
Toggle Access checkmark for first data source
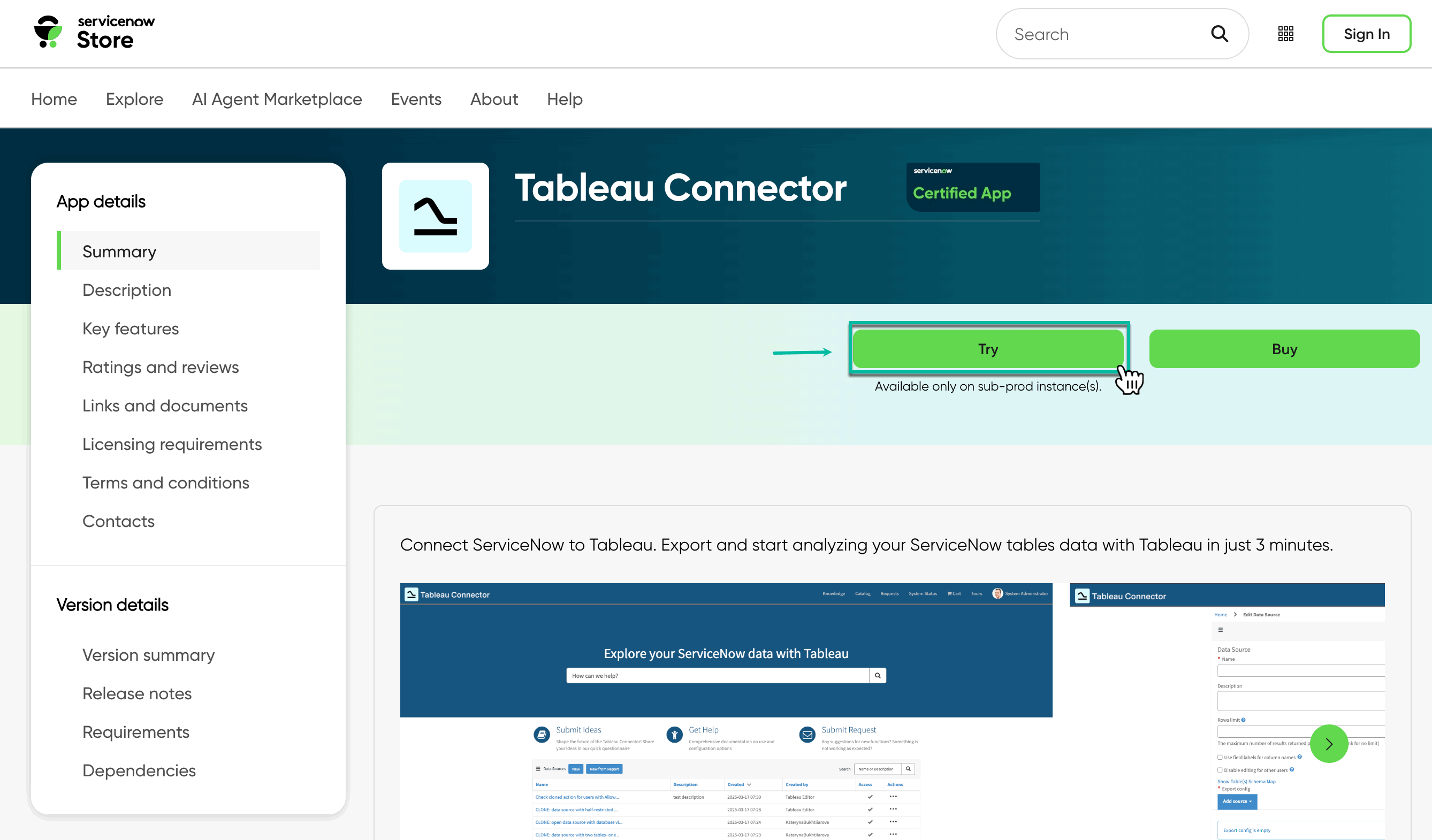(871, 797)
